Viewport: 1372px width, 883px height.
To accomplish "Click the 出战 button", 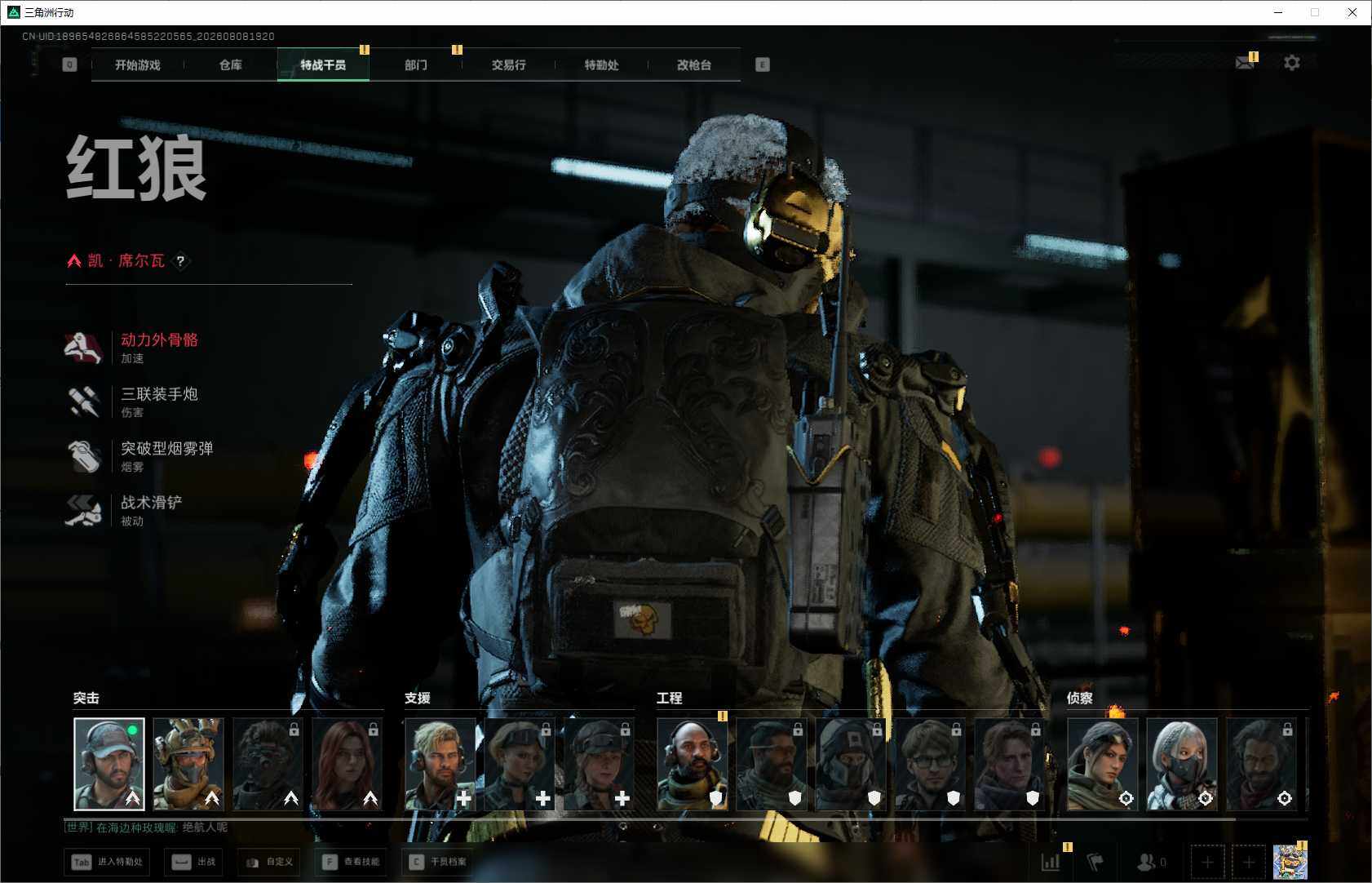I will pyautogui.click(x=195, y=862).
